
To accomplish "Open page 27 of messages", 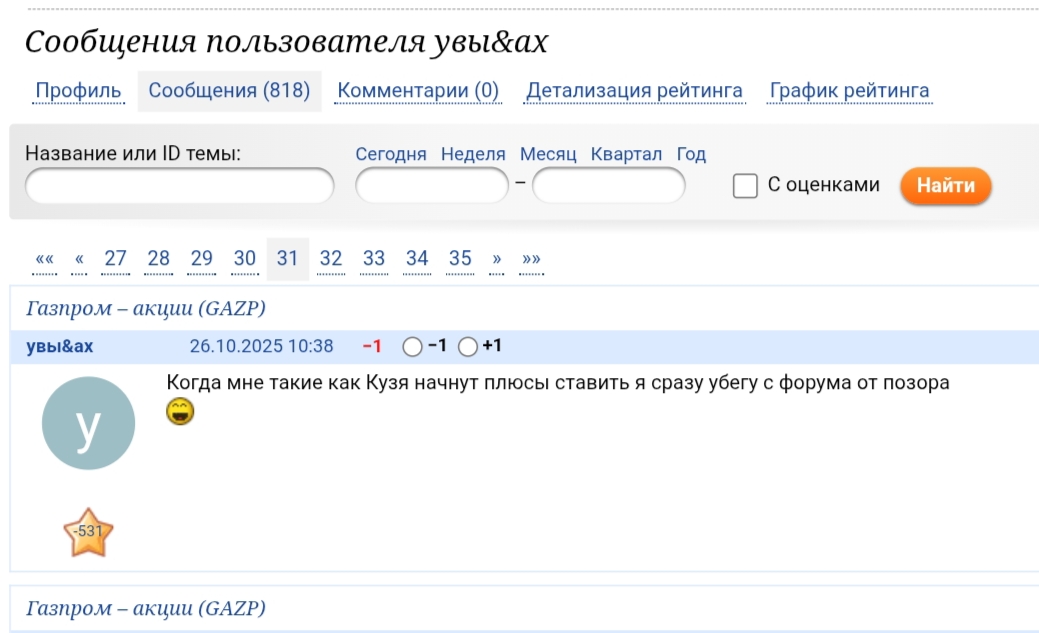I will (x=115, y=259).
